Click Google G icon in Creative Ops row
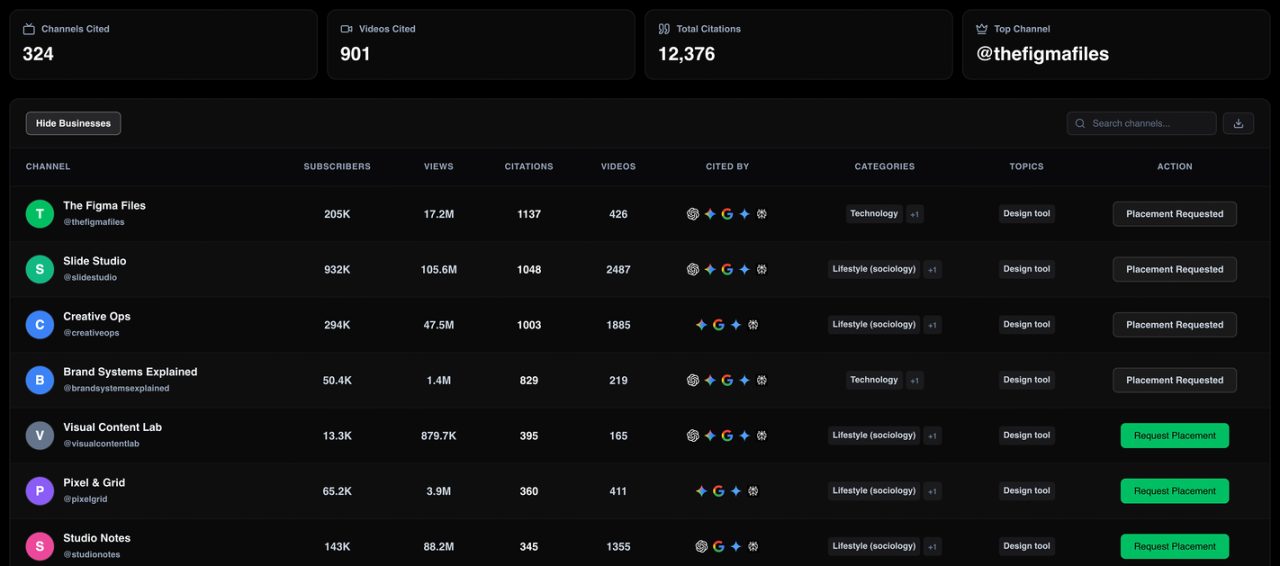Viewport: 1280px width, 566px height. point(718,325)
